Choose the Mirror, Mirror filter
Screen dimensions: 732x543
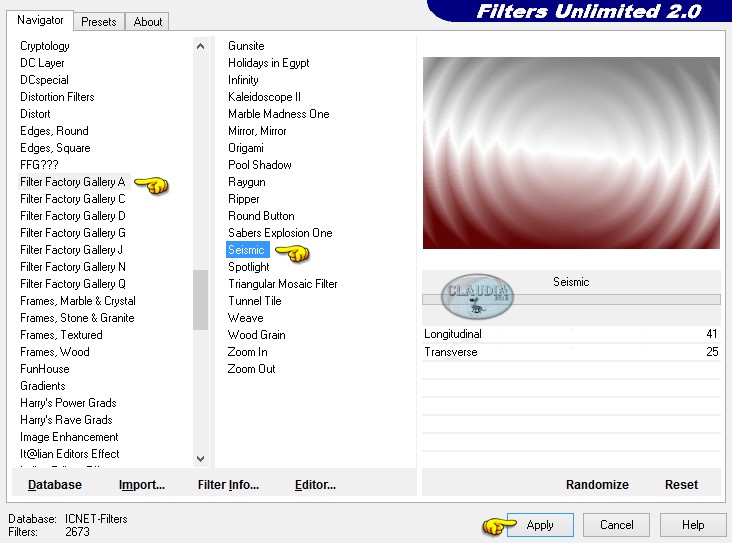coord(257,131)
